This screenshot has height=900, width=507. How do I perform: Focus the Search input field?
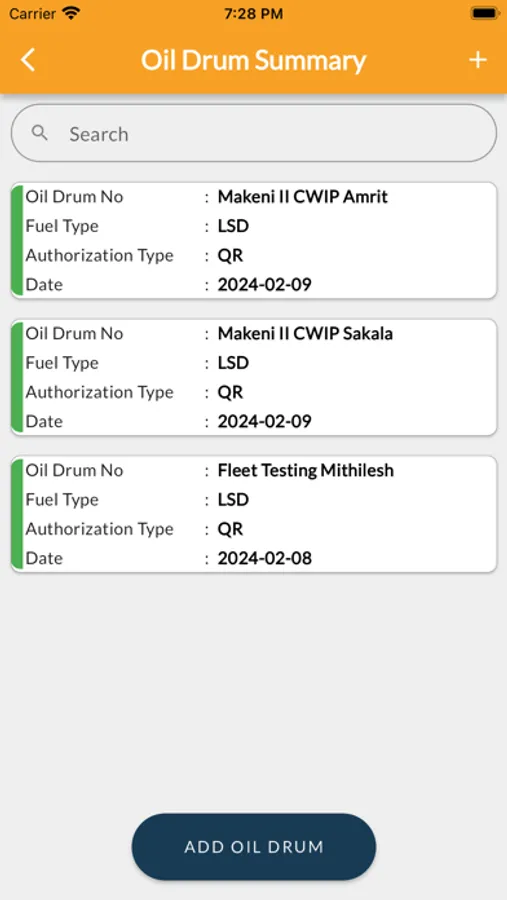tap(254, 133)
